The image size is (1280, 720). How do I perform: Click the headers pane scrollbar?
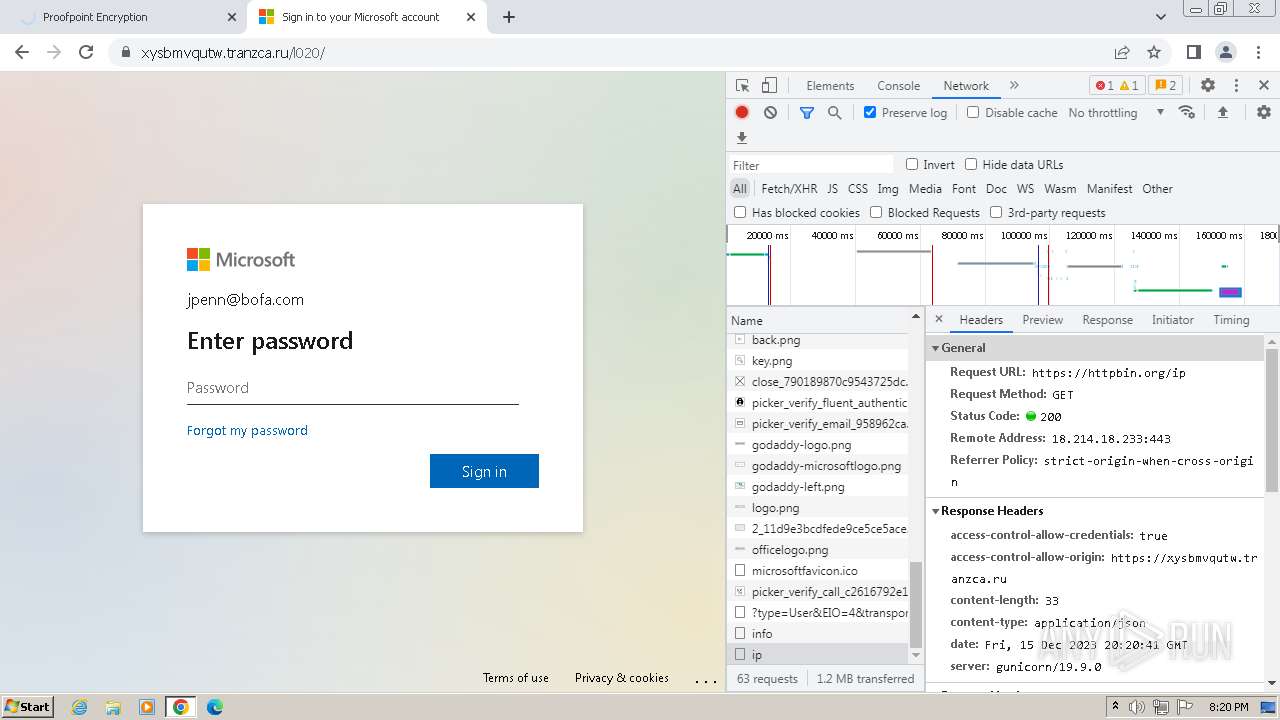click(x=1272, y=419)
